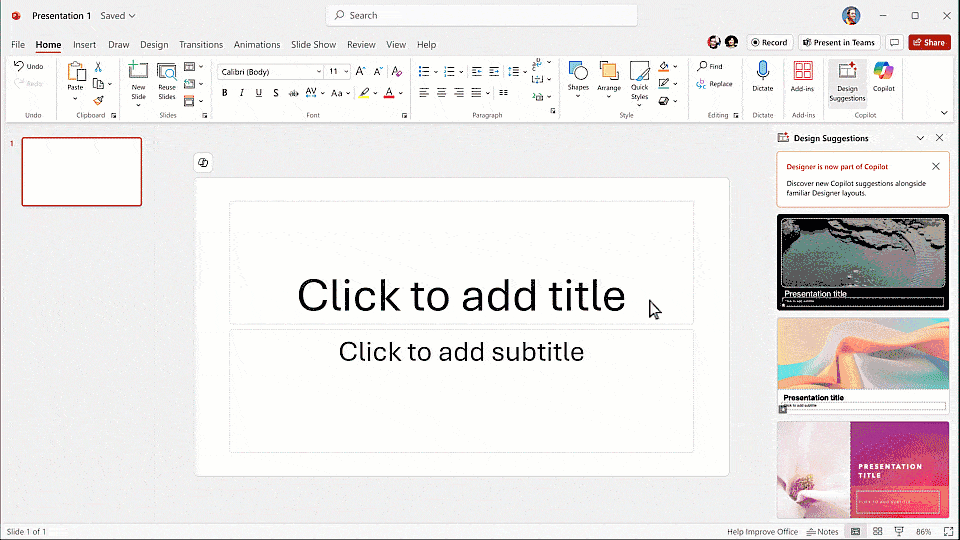The width and height of the screenshot is (960, 540).
Task: Open the Transitions tab
Action: pos(201,45)
